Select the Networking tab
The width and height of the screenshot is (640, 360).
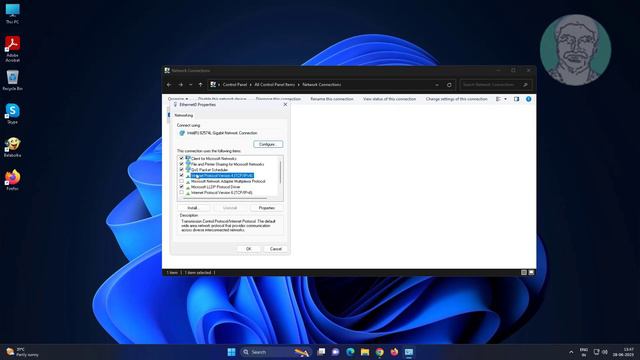184,116
